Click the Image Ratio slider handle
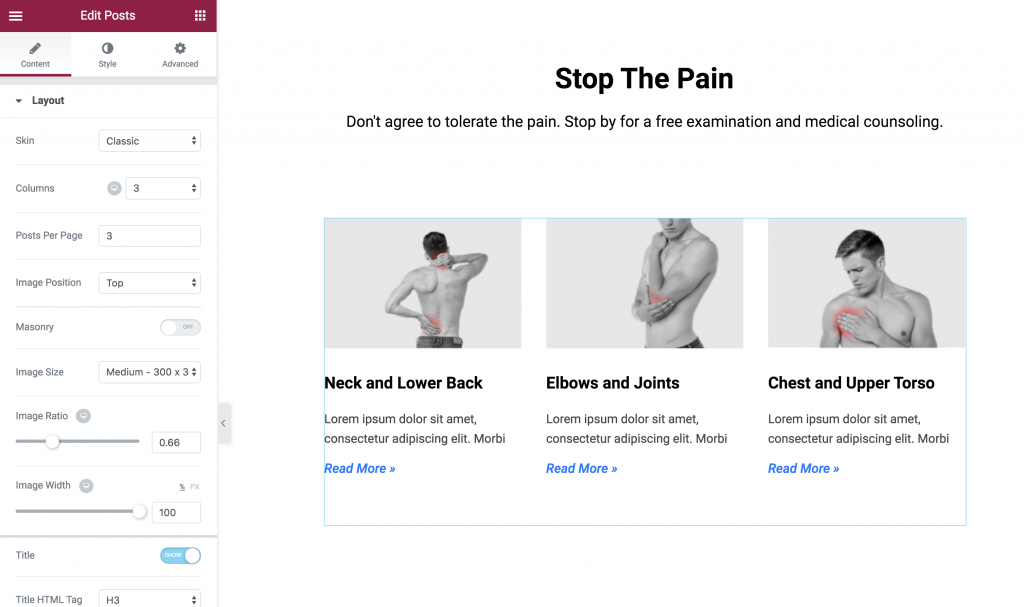The width and height of the screenshot is (1024, 607). click(52, 442)
